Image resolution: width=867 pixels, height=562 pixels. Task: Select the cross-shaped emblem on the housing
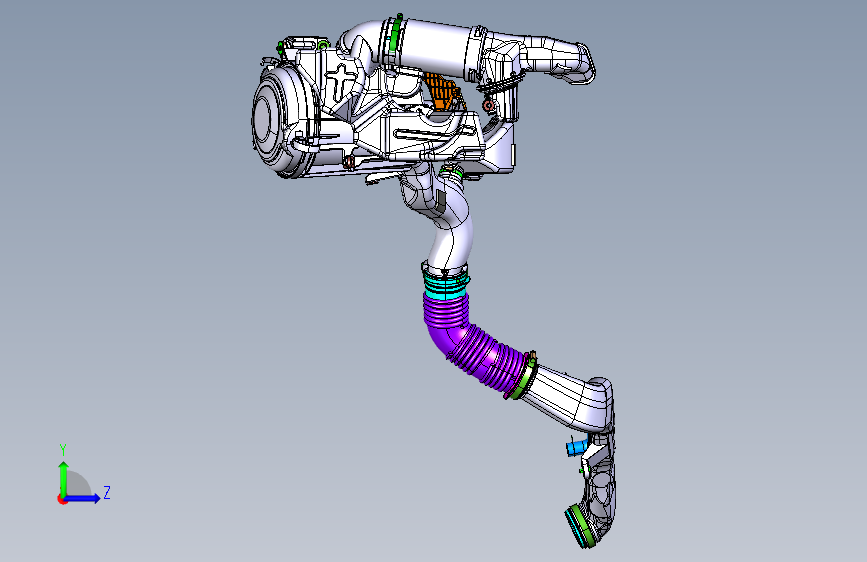341,80
